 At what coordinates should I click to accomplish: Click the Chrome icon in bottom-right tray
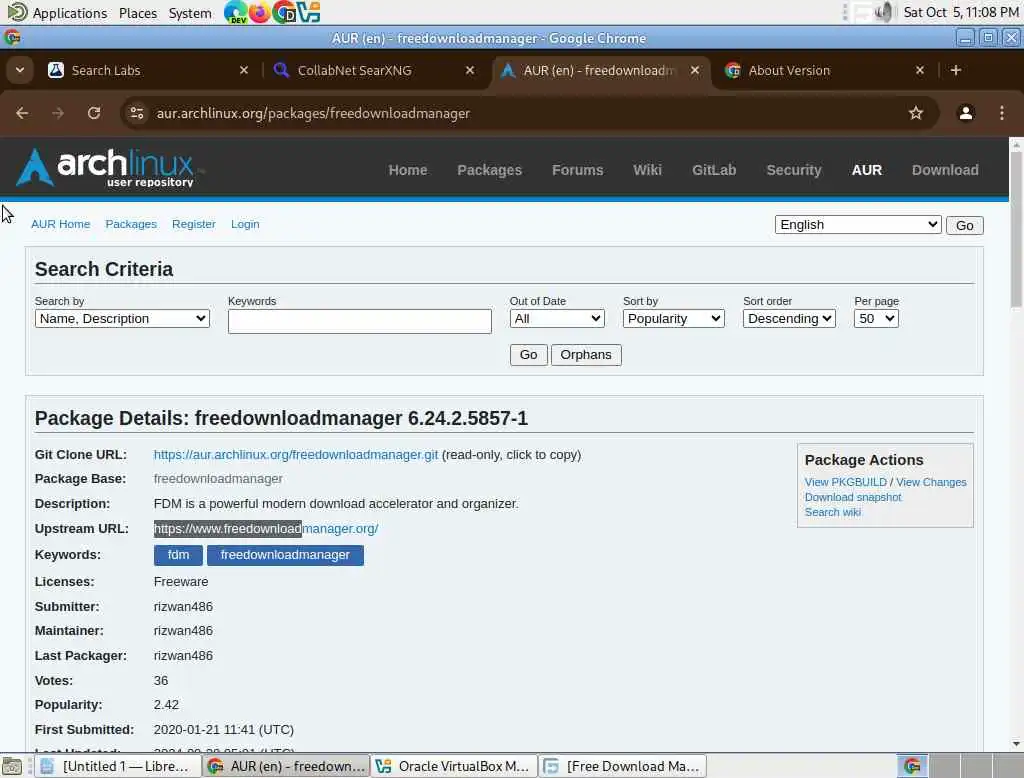coord(912,766)
